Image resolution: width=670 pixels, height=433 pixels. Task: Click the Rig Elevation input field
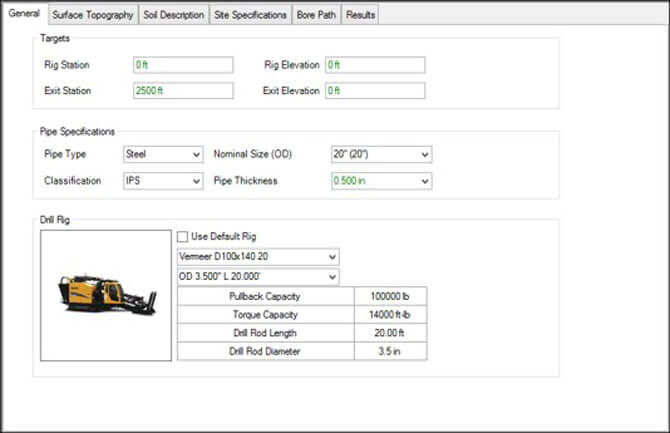[375, 65]
